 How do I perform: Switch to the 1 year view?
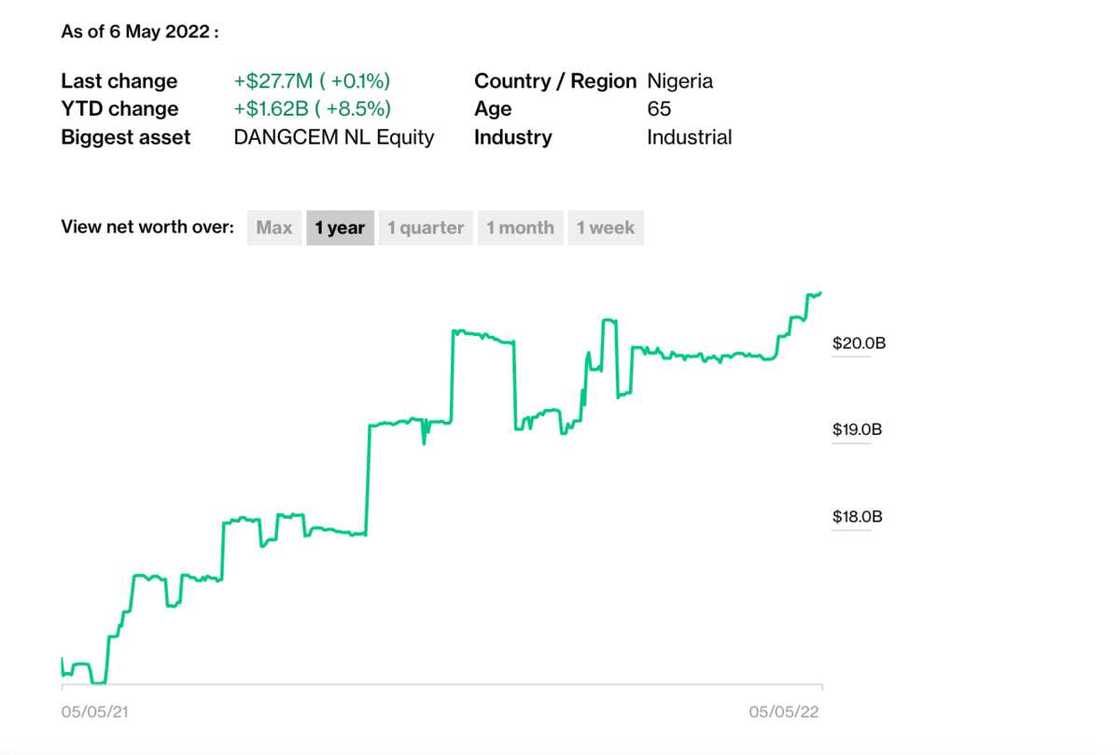pyautogui.click(x=340, y=228)
